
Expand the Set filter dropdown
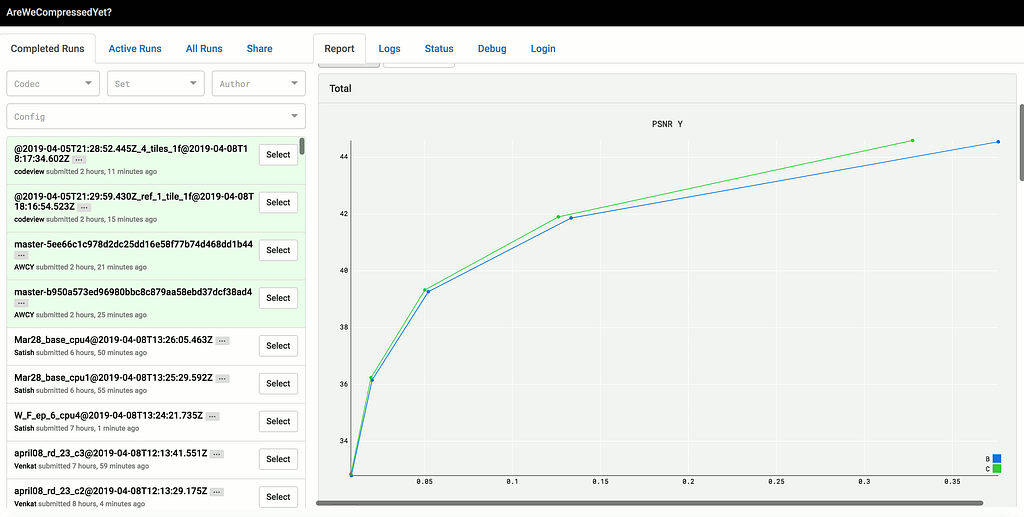point(155,84)
